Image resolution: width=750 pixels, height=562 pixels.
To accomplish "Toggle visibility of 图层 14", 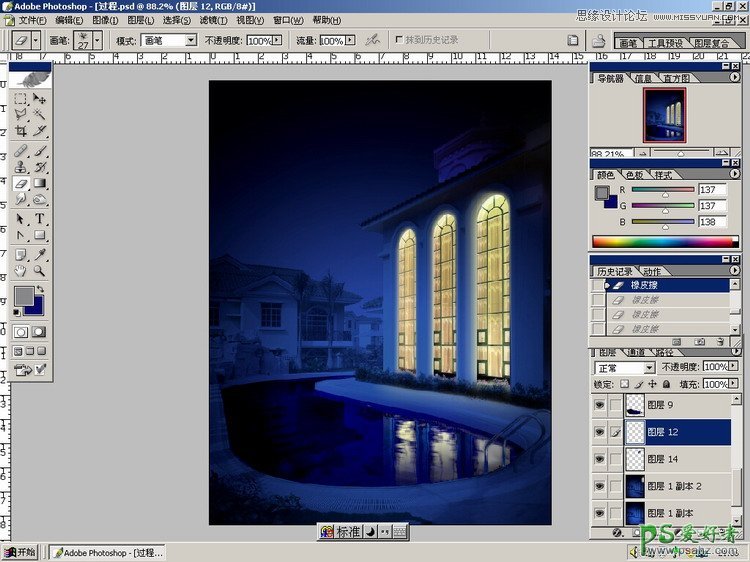I will (x=600, y=459).
